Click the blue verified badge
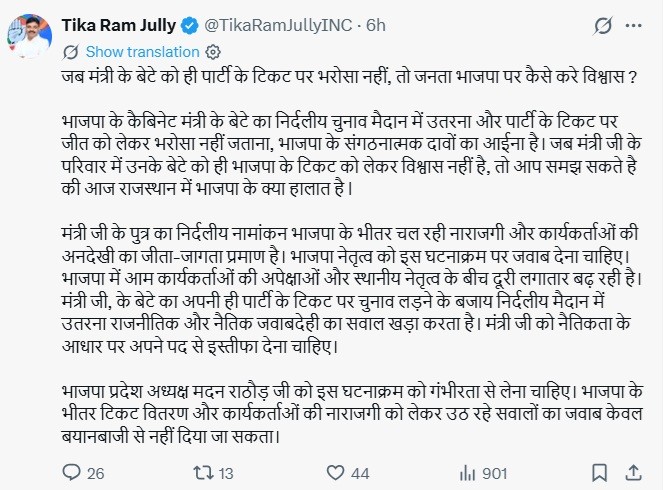This screenshot has width=665, height=490. (x=190, y=26)
